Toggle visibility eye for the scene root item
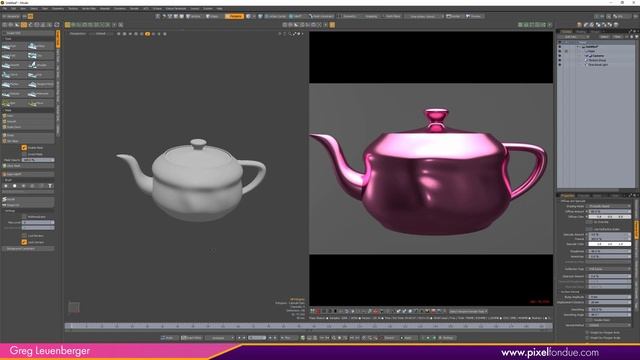The width and height of the screenshot is (640, 360). pyautogui.click(x=560, y=47)
